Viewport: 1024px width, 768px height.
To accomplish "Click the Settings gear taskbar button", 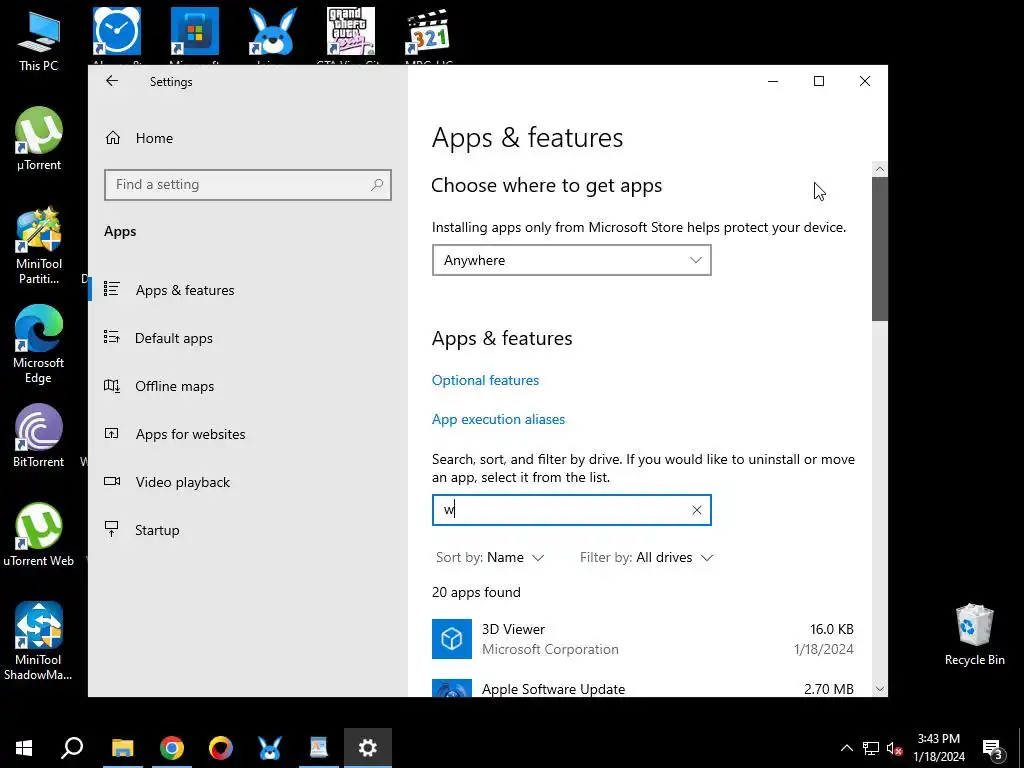I will (368, 748).
